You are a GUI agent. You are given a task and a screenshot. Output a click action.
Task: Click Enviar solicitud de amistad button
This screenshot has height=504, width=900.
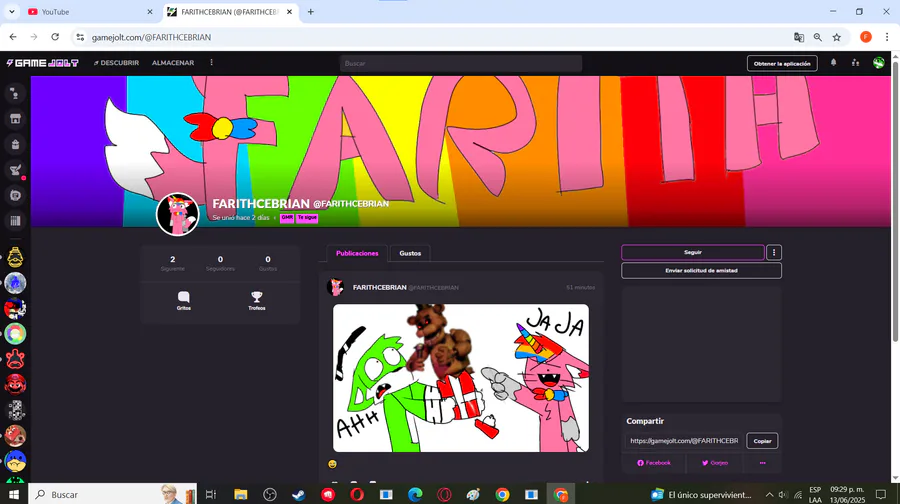tap(701, 270)
